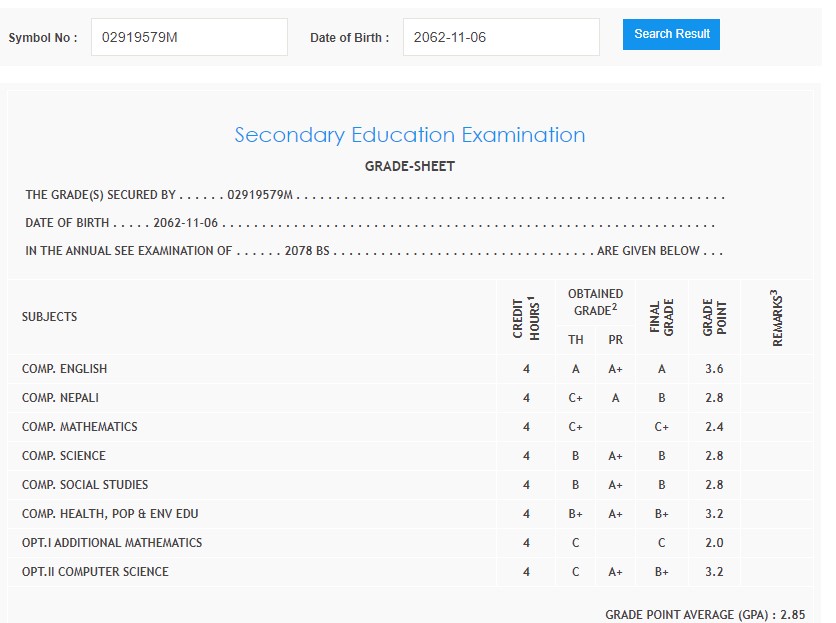Focus the Date of Birth input field
The image size is (836, 623).
click(500, 37)
